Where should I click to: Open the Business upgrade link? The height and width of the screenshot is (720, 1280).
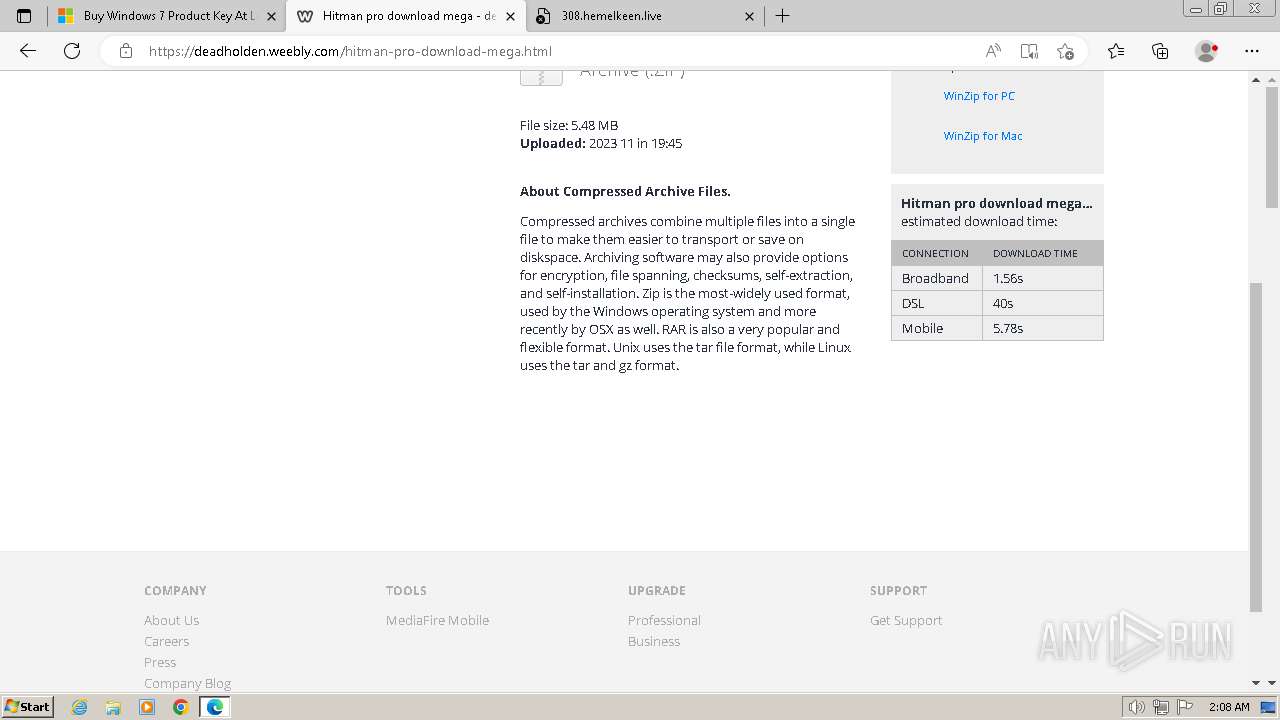[654, 641]
